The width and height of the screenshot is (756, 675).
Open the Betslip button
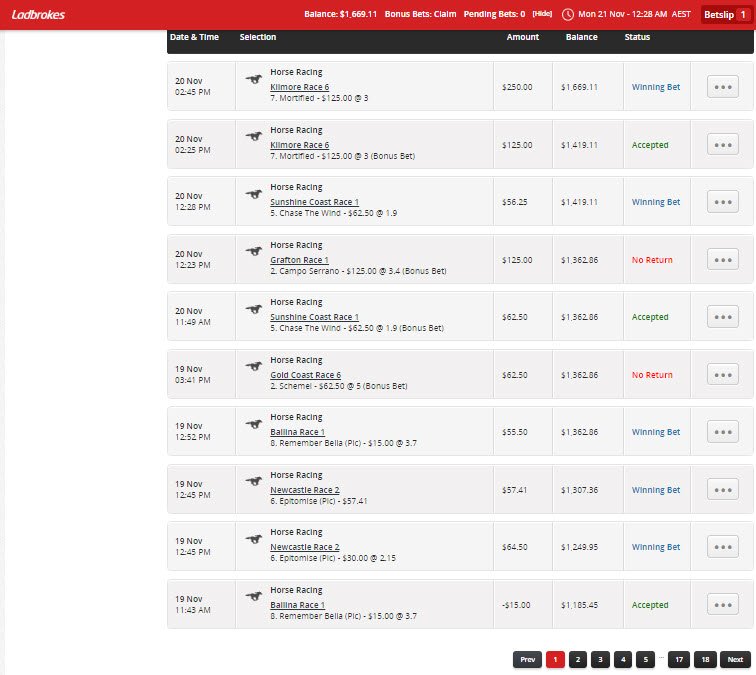(x=726, y=14)
